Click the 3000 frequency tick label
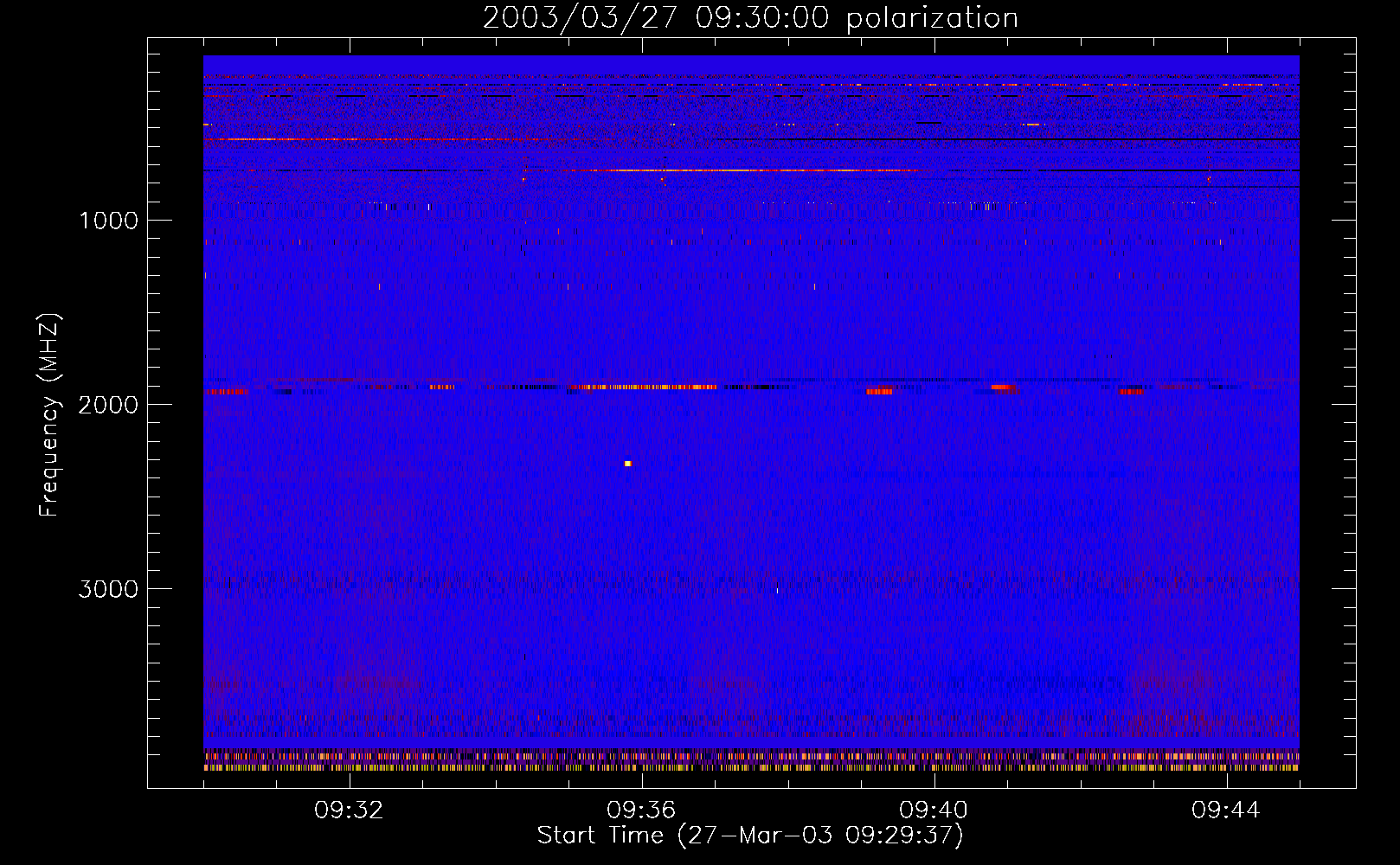The height and width of the screenshot is (865, 1400). click(x=109, y=589)
